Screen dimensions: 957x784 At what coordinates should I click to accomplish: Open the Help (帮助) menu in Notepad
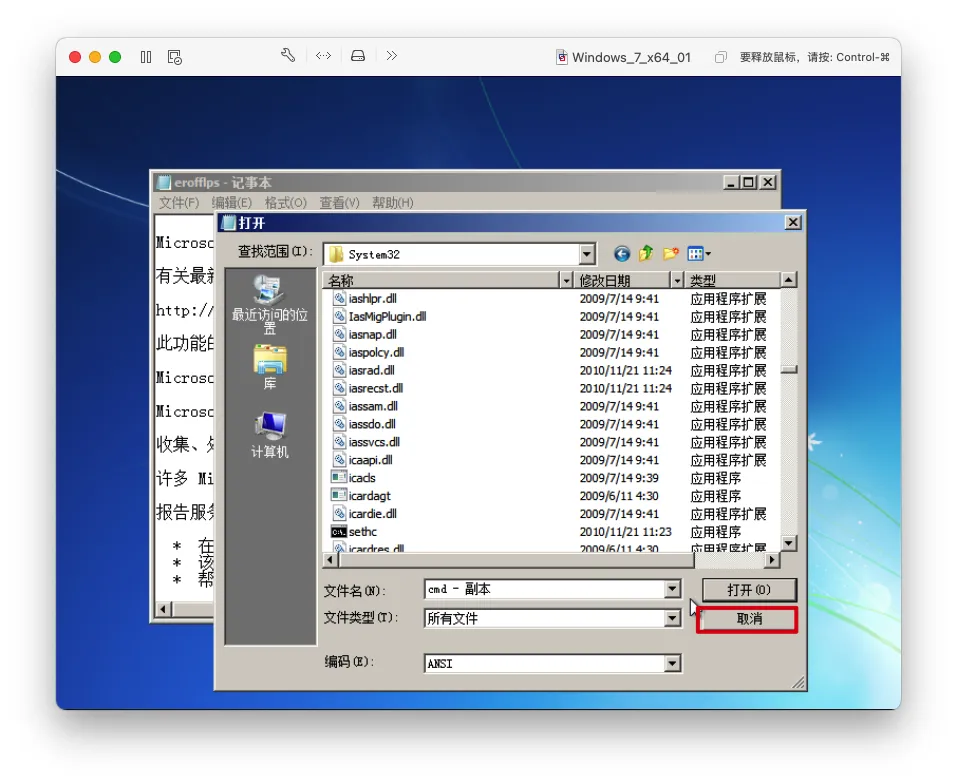(392, 203)
